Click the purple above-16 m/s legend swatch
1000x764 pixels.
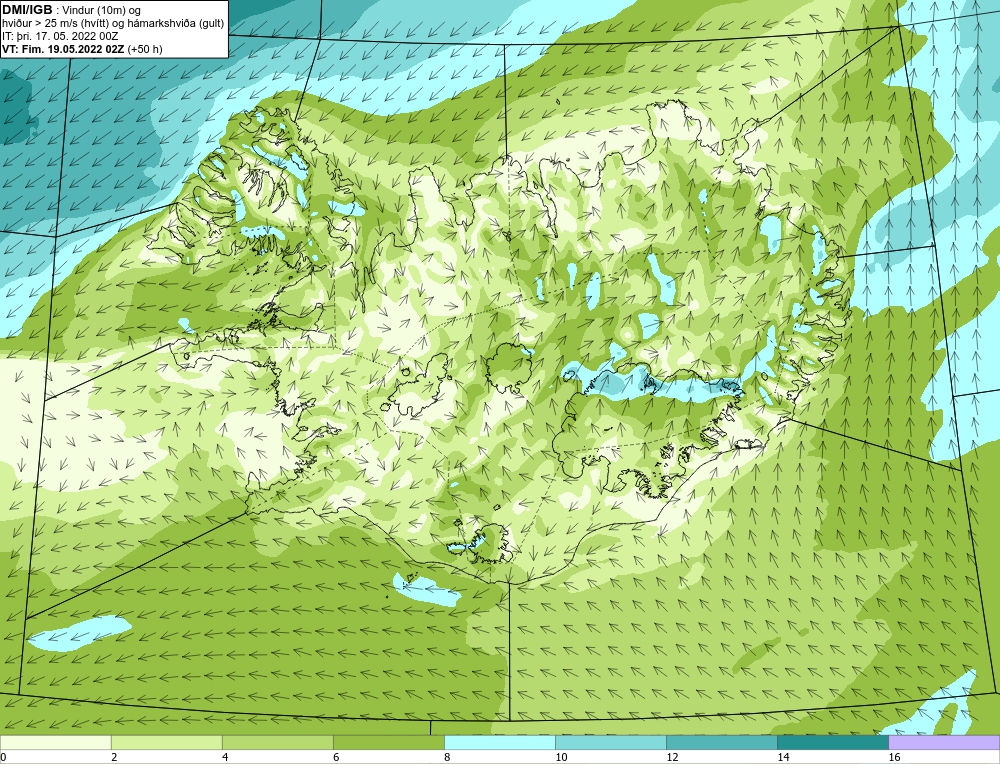pos(944,742)
